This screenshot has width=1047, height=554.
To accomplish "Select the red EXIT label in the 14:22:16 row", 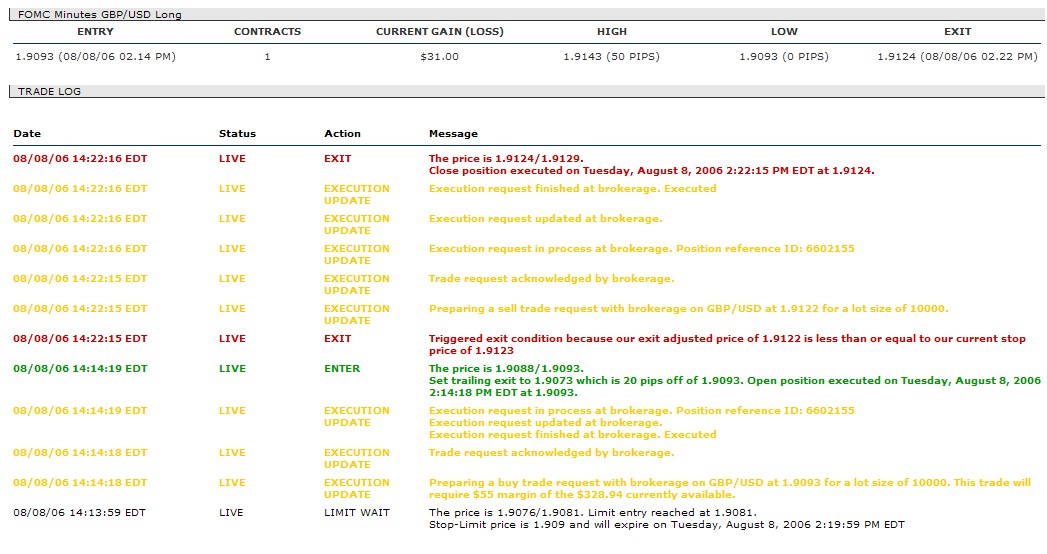I will click(x=337, y=158).
